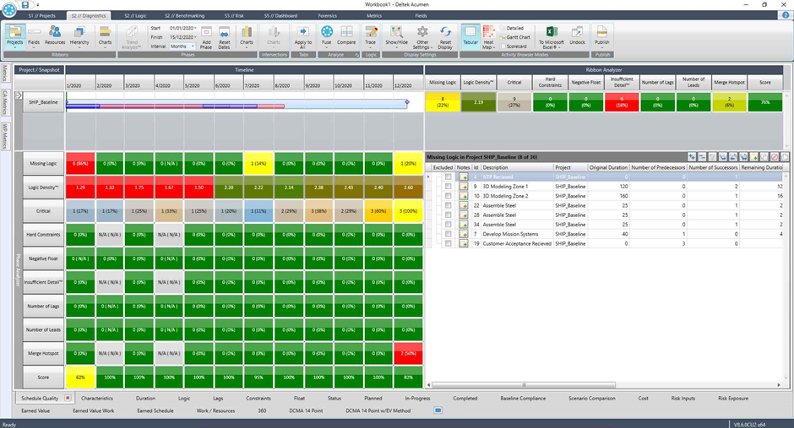Open Charts in the Ribbons group

click(105, 36)
